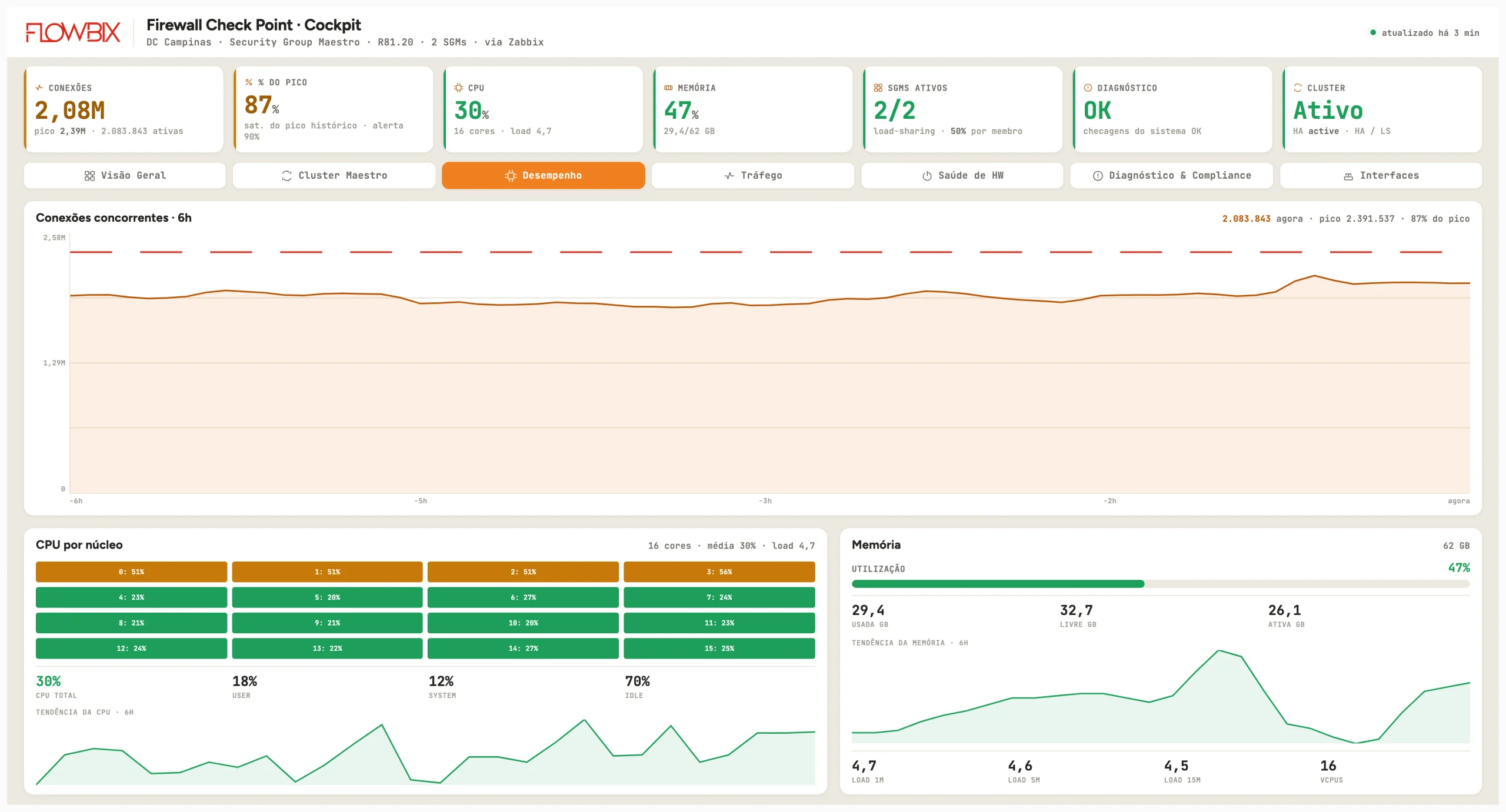This screenshot has height=812, width=1506.
Task: Click the alert icon on Diagnóstico card
Action: (x=1088, y=88)
